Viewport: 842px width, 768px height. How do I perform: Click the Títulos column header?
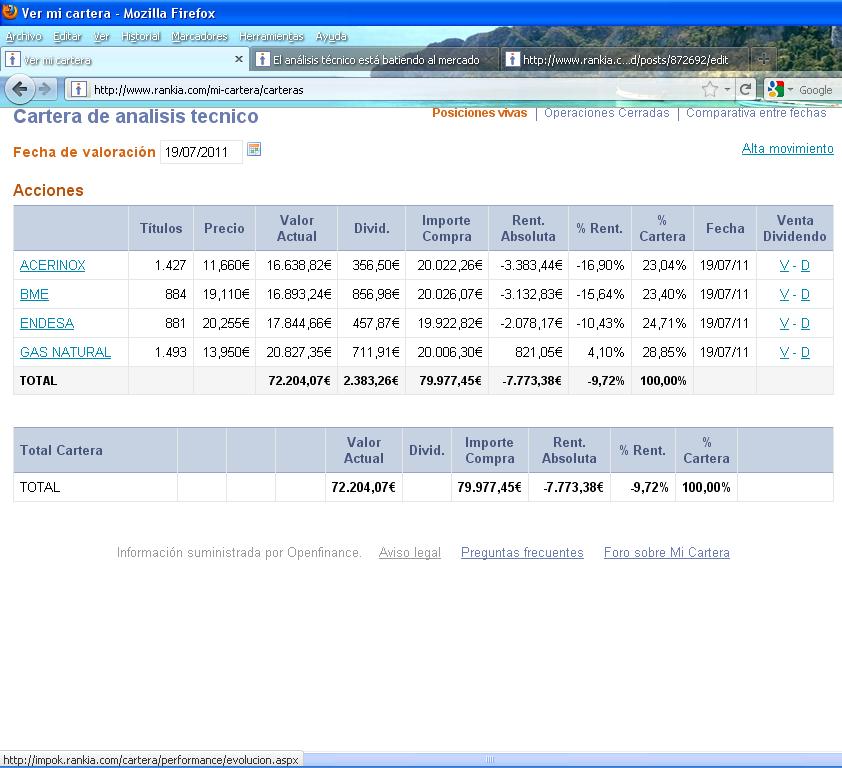point(161,228)
